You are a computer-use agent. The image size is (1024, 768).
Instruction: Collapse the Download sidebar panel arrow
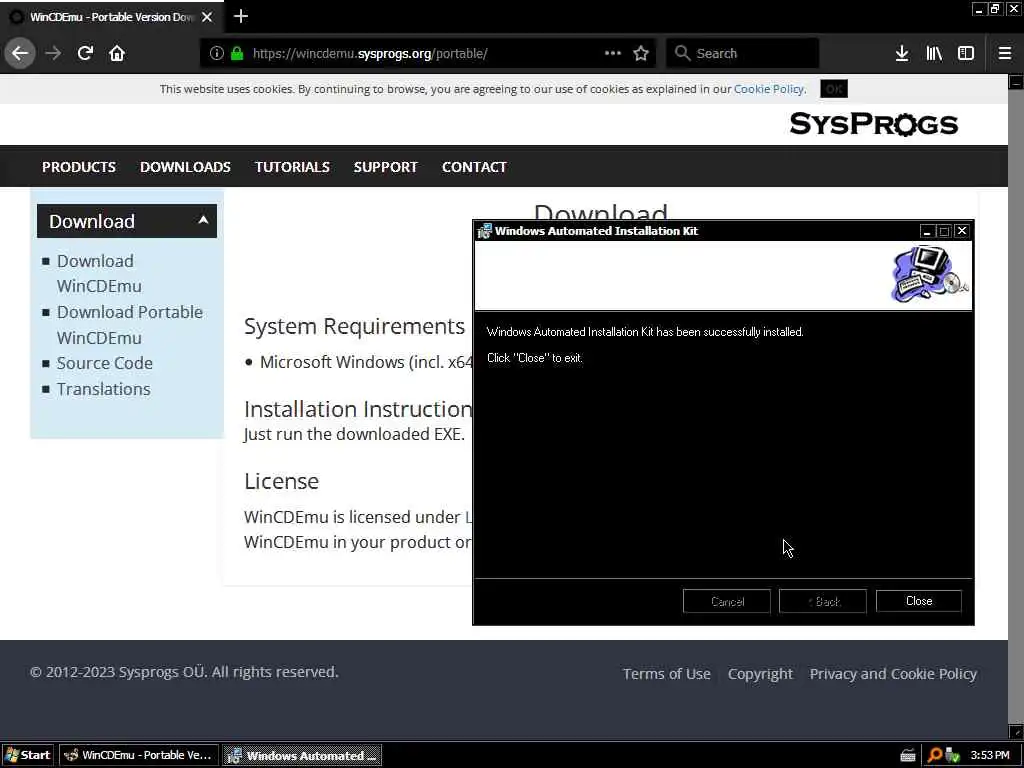203,220
